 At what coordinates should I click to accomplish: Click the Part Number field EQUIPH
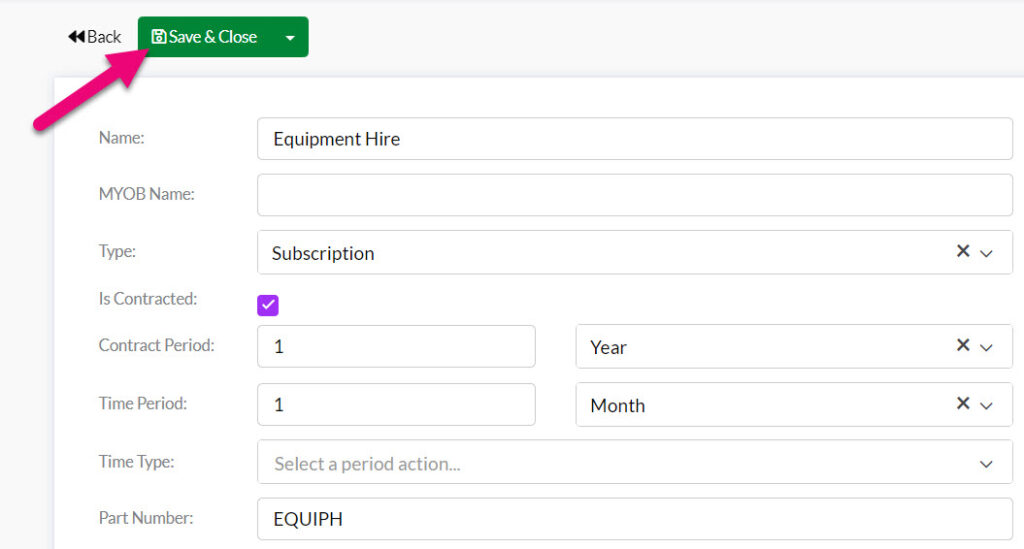pos(635,519)
